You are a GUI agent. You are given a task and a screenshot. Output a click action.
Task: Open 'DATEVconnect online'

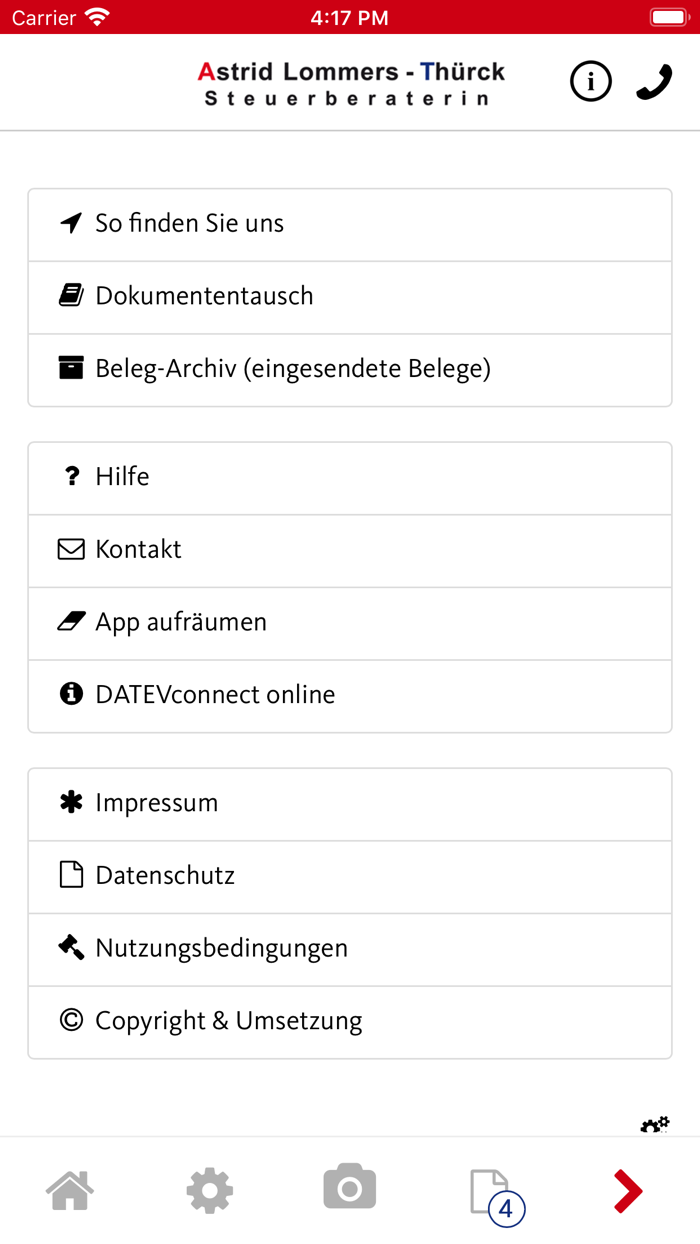215,694
